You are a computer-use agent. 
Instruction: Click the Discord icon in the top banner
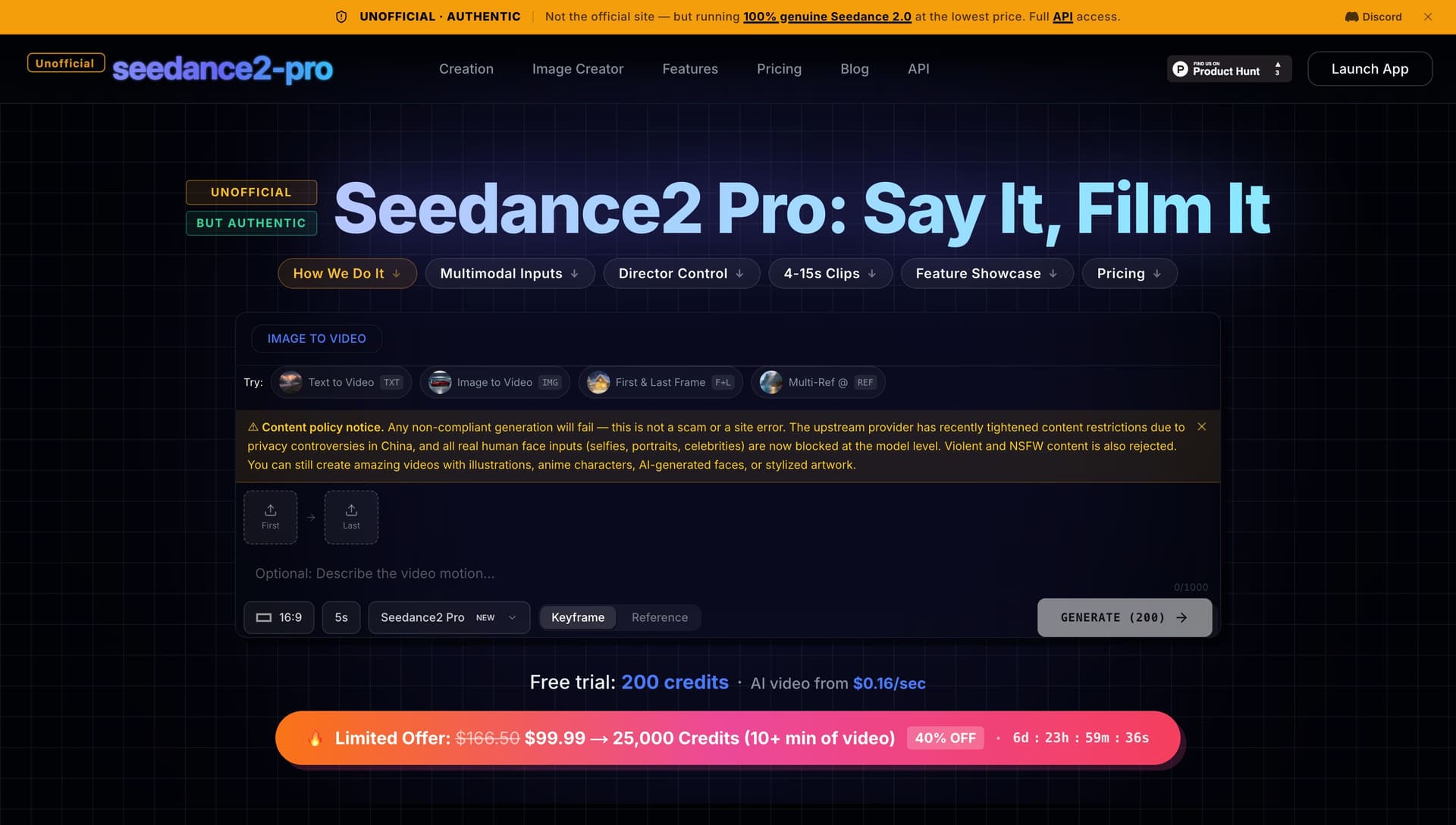pyautogui.click(x=1351, y=16)
